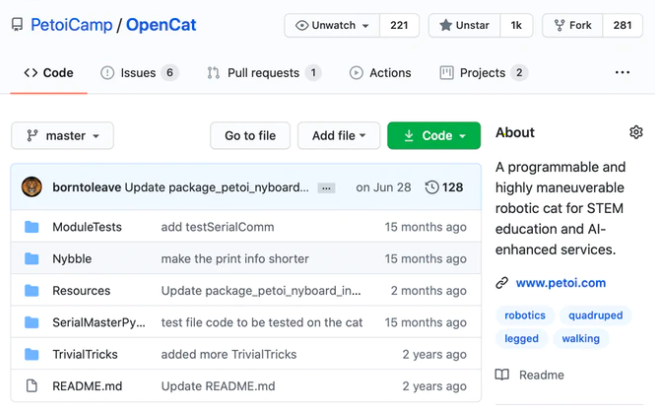Open the master branch dropdown
Image resolution: width=655 pixels, height=407 pixels.
click(62, 136)
